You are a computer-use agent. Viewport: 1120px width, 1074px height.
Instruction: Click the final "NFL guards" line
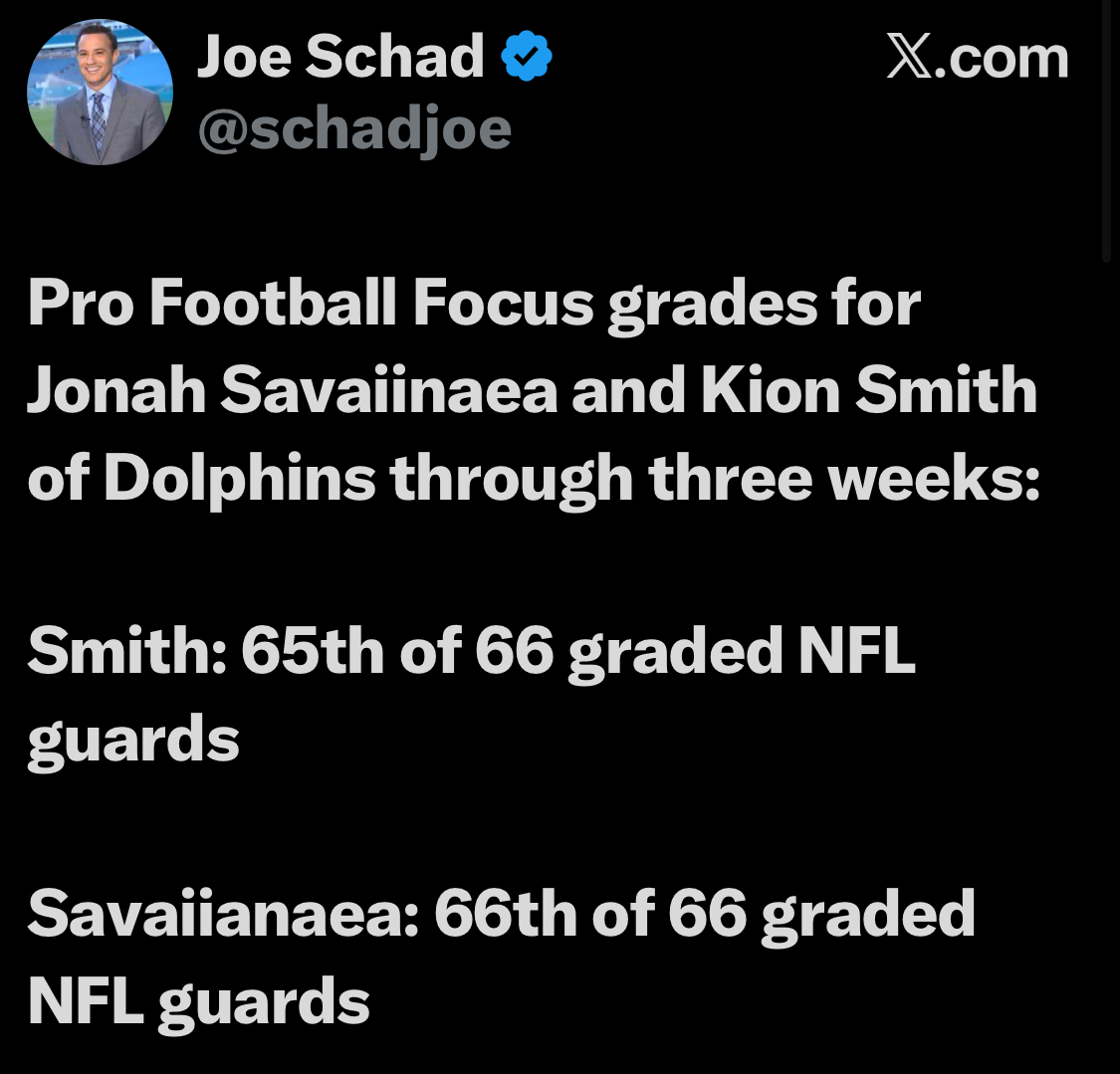tap(198, 1001)
